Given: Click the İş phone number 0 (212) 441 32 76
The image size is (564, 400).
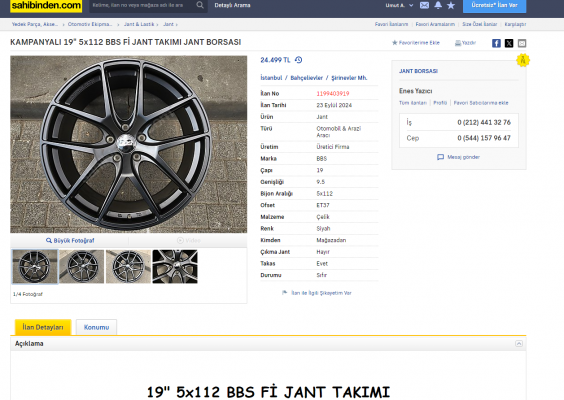Looking at the screenshot, I should 484,122.
